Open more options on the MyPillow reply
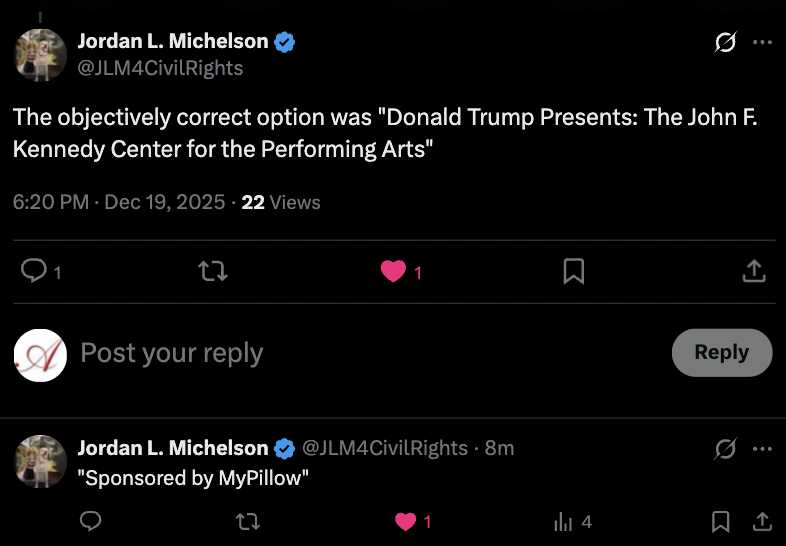Screen dimensions: 786x546 (762, 449)
